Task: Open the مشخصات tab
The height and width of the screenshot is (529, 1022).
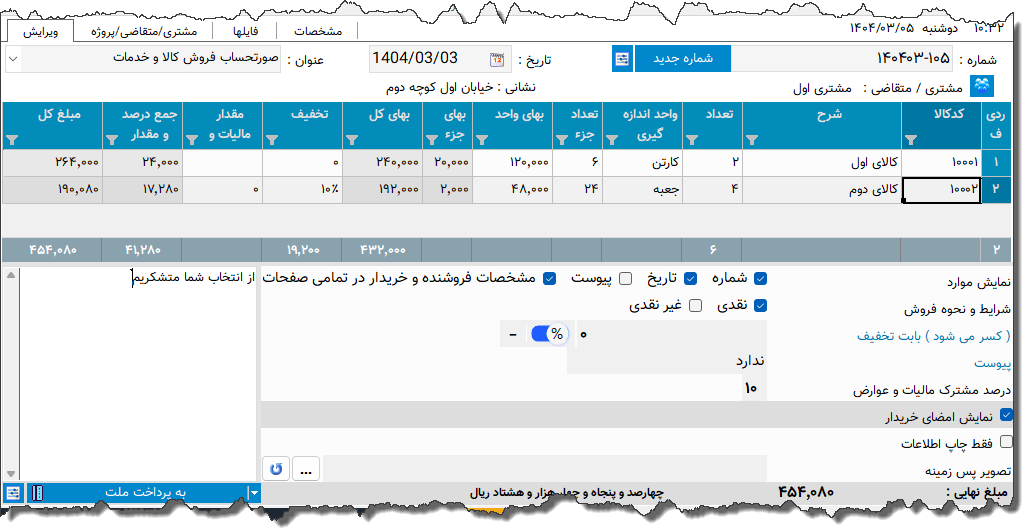Action: point(317,31)
